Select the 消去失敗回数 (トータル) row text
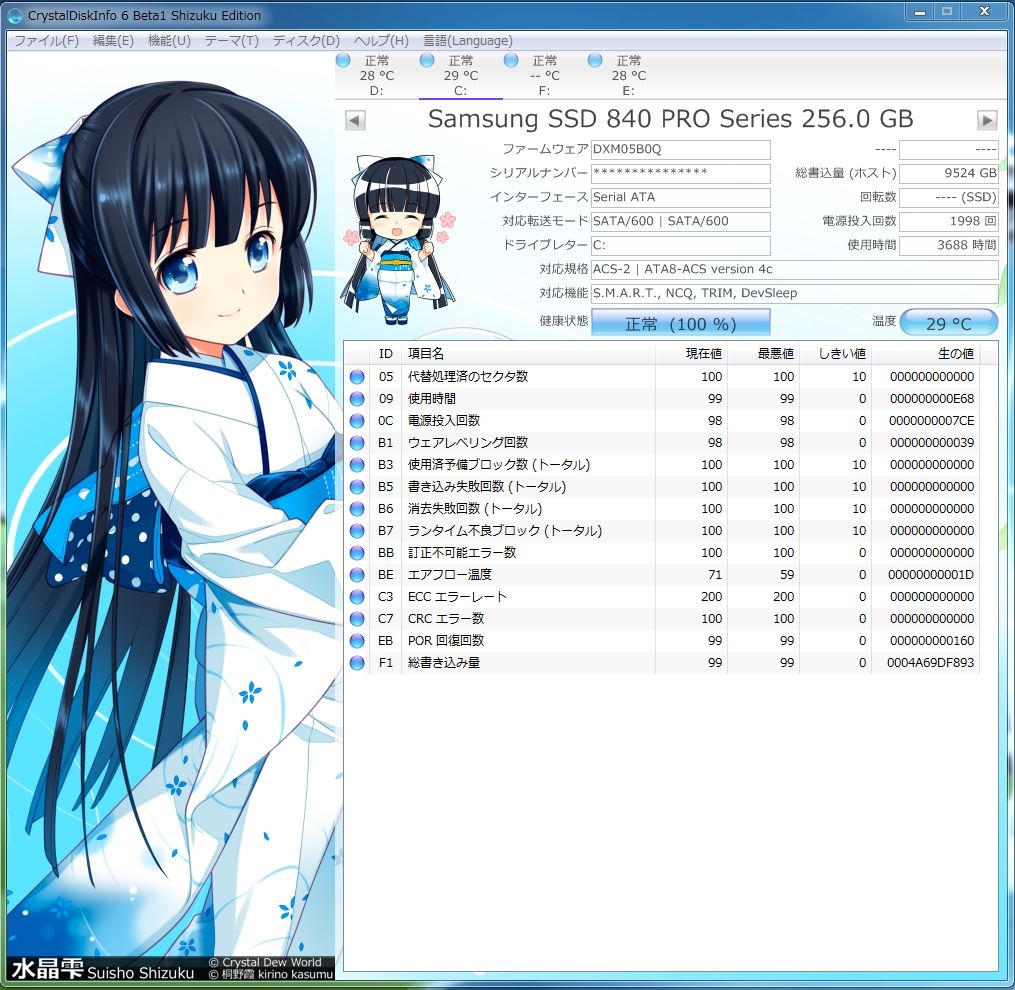 click(474, 508)
